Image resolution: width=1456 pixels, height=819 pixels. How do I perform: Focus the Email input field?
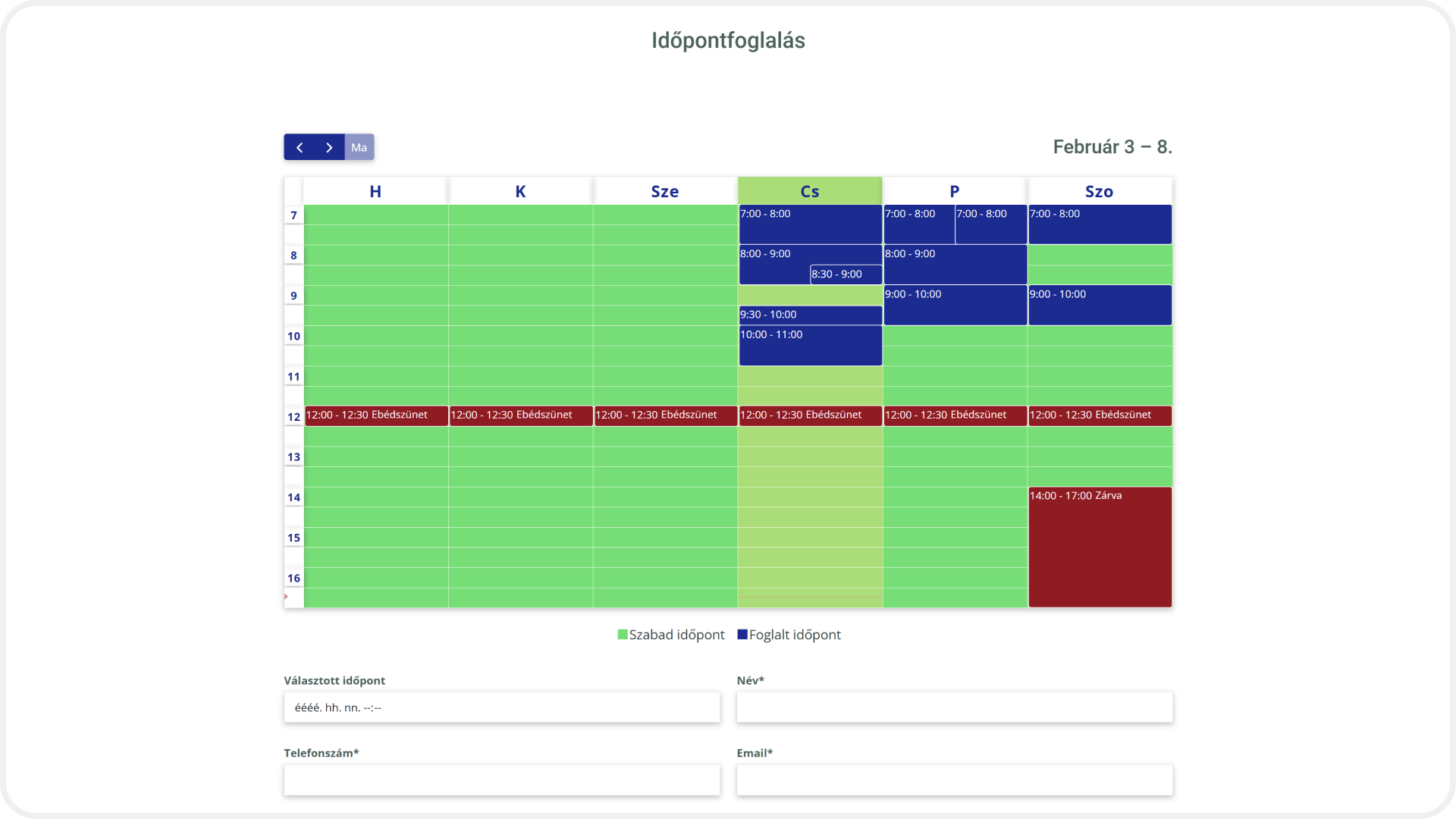[954, 780]
